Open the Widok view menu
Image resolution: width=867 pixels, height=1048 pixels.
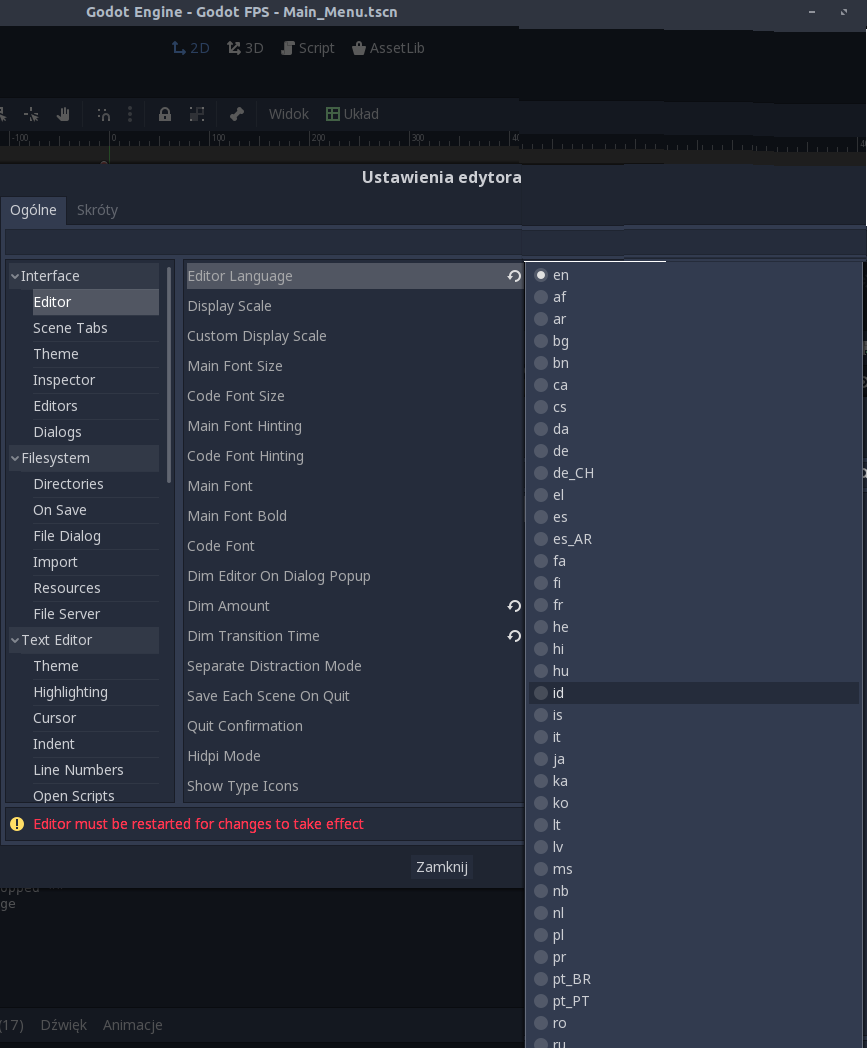[289, 114]
